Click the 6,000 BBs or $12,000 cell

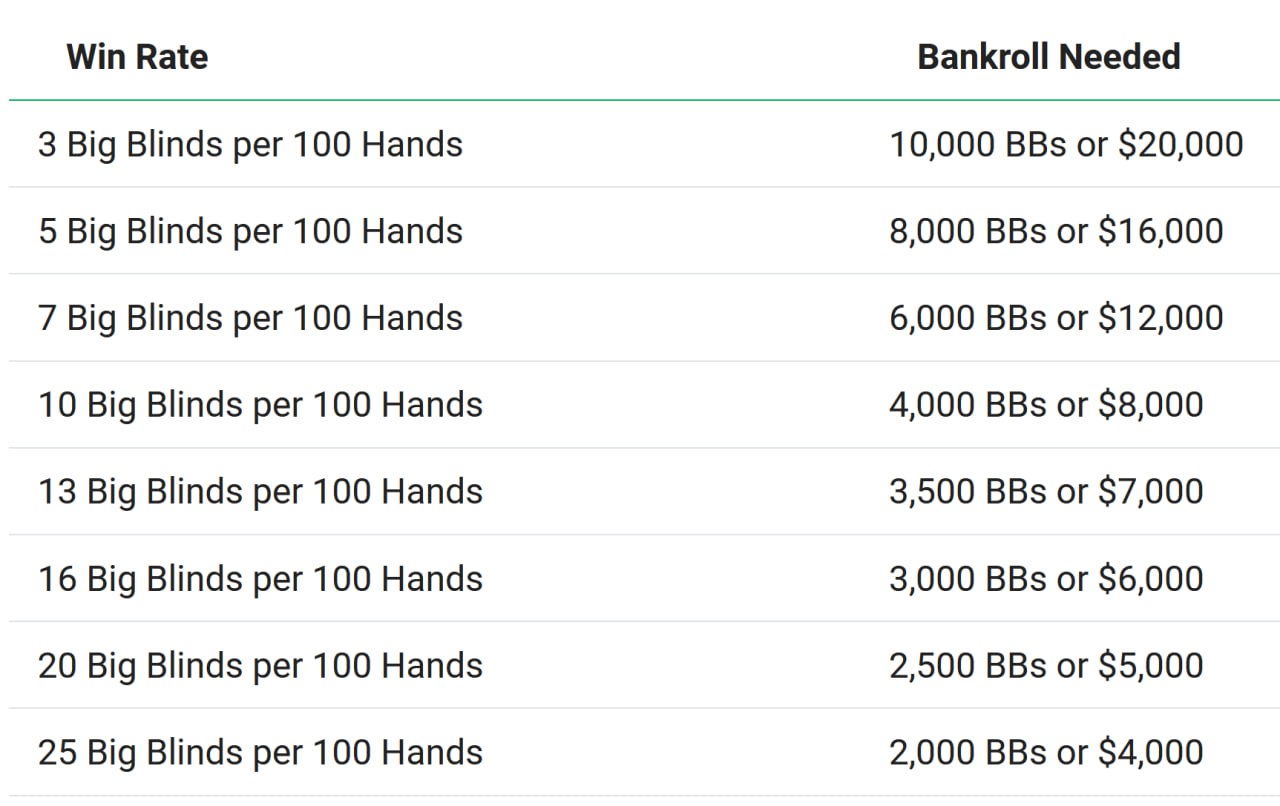(x=1056, y=318)
